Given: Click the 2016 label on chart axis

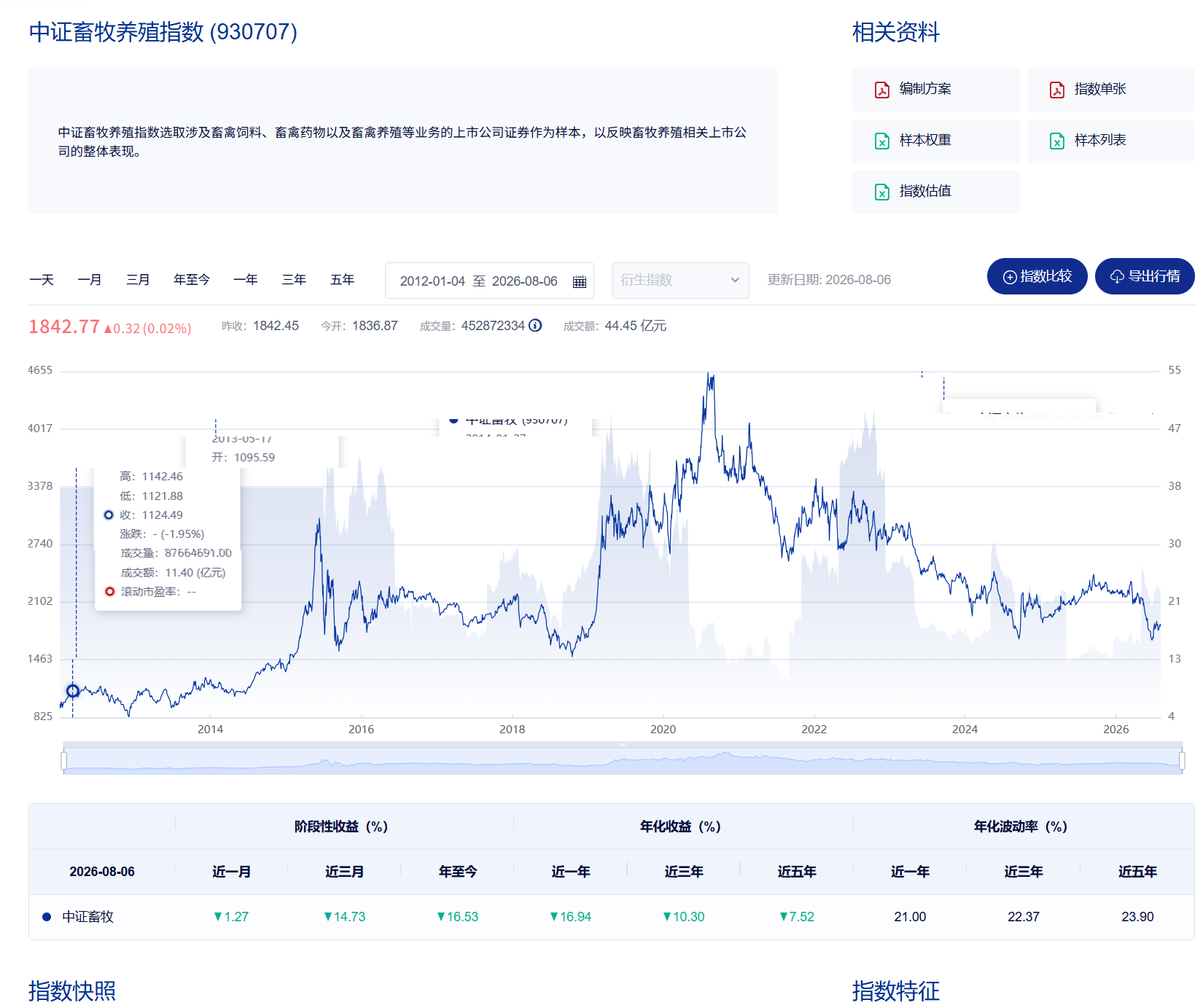Looking at the screenshot, I should click(361, 730).
